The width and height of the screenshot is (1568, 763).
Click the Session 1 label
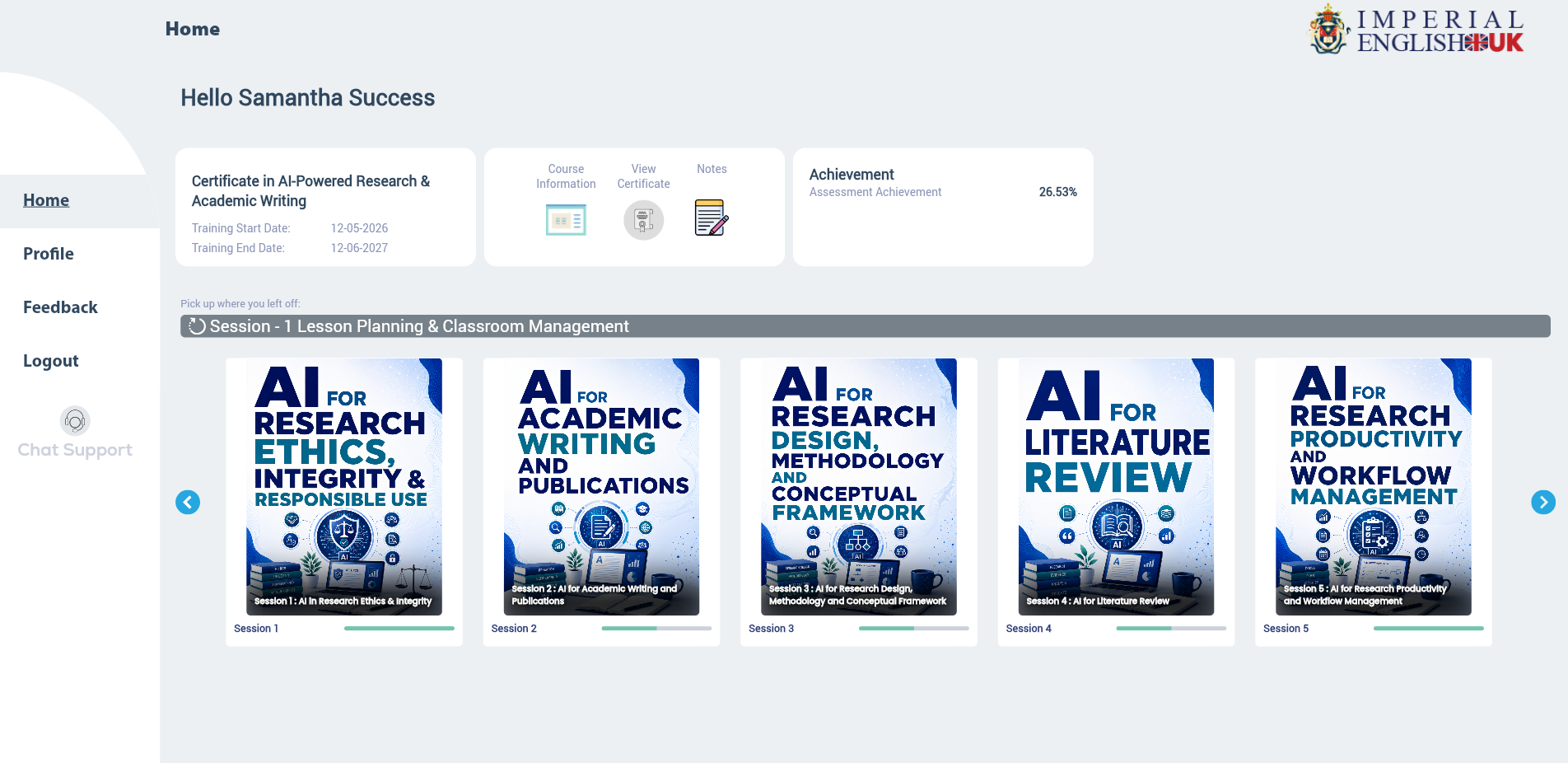(256, 629)
